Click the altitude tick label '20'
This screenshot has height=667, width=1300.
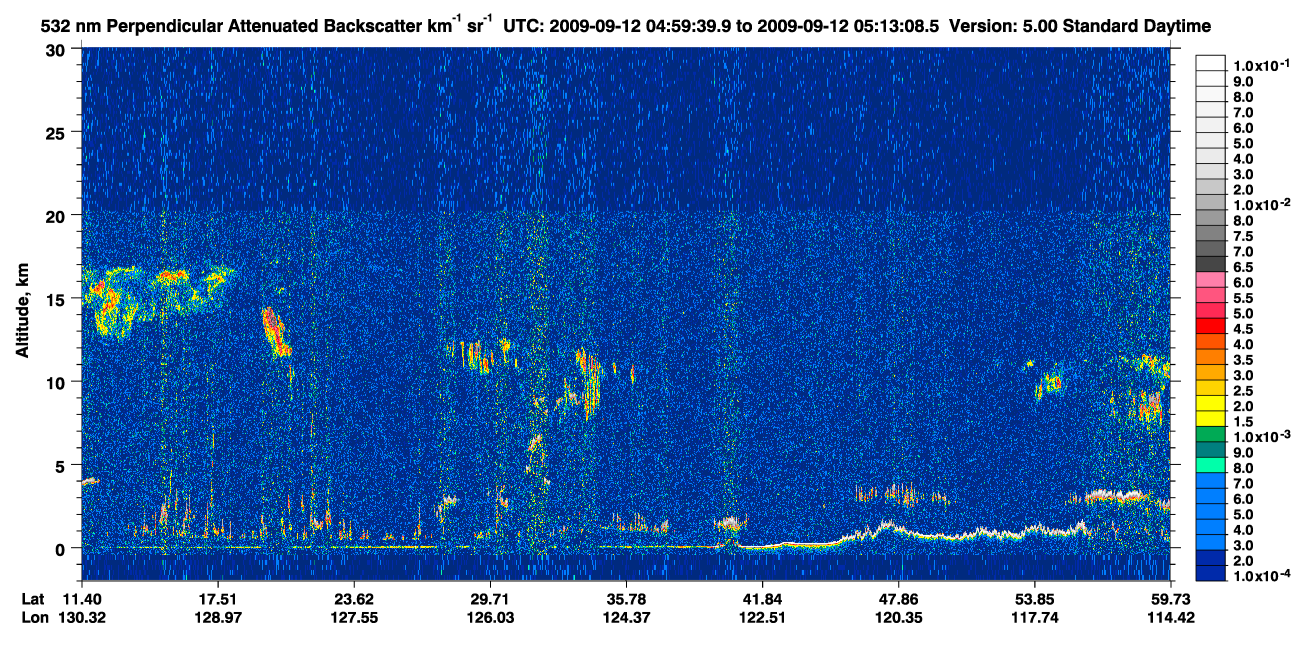[x=58, y=215]
